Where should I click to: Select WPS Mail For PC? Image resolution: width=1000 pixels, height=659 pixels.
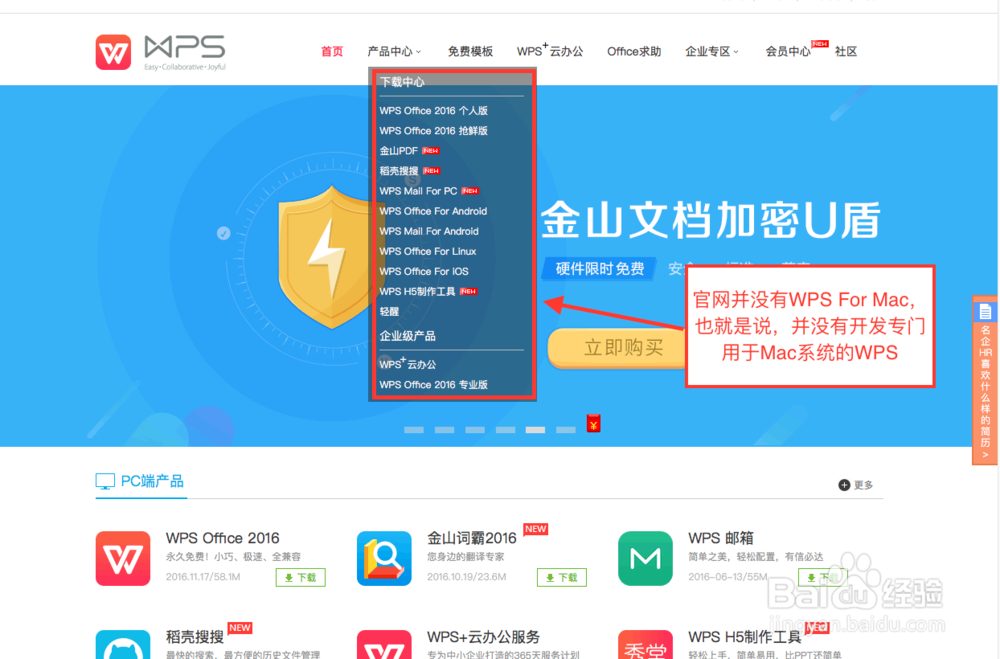(x=418, y=191)
